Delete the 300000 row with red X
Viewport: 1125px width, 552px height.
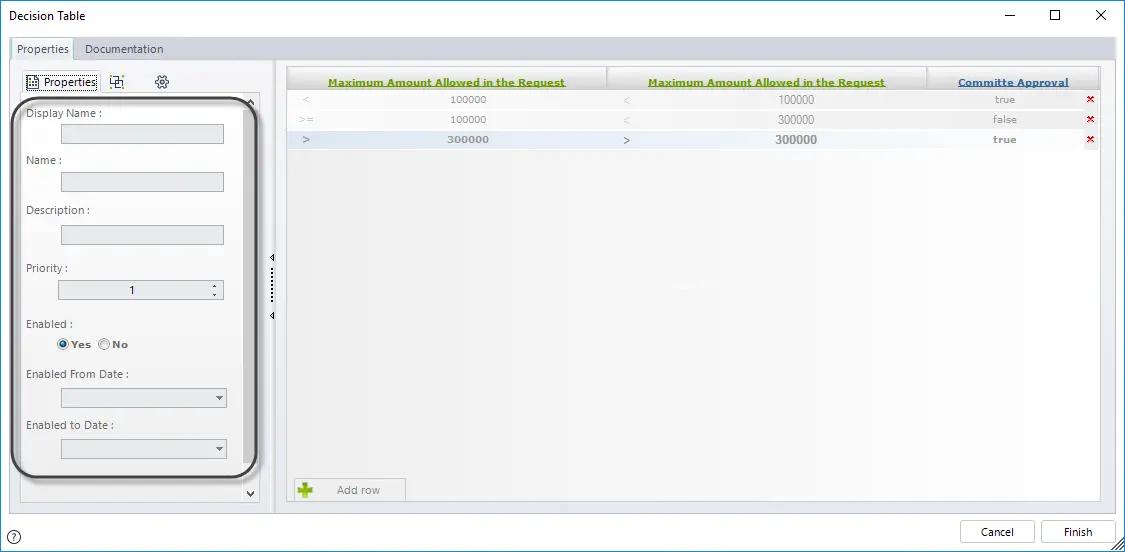click(1091, 139)
